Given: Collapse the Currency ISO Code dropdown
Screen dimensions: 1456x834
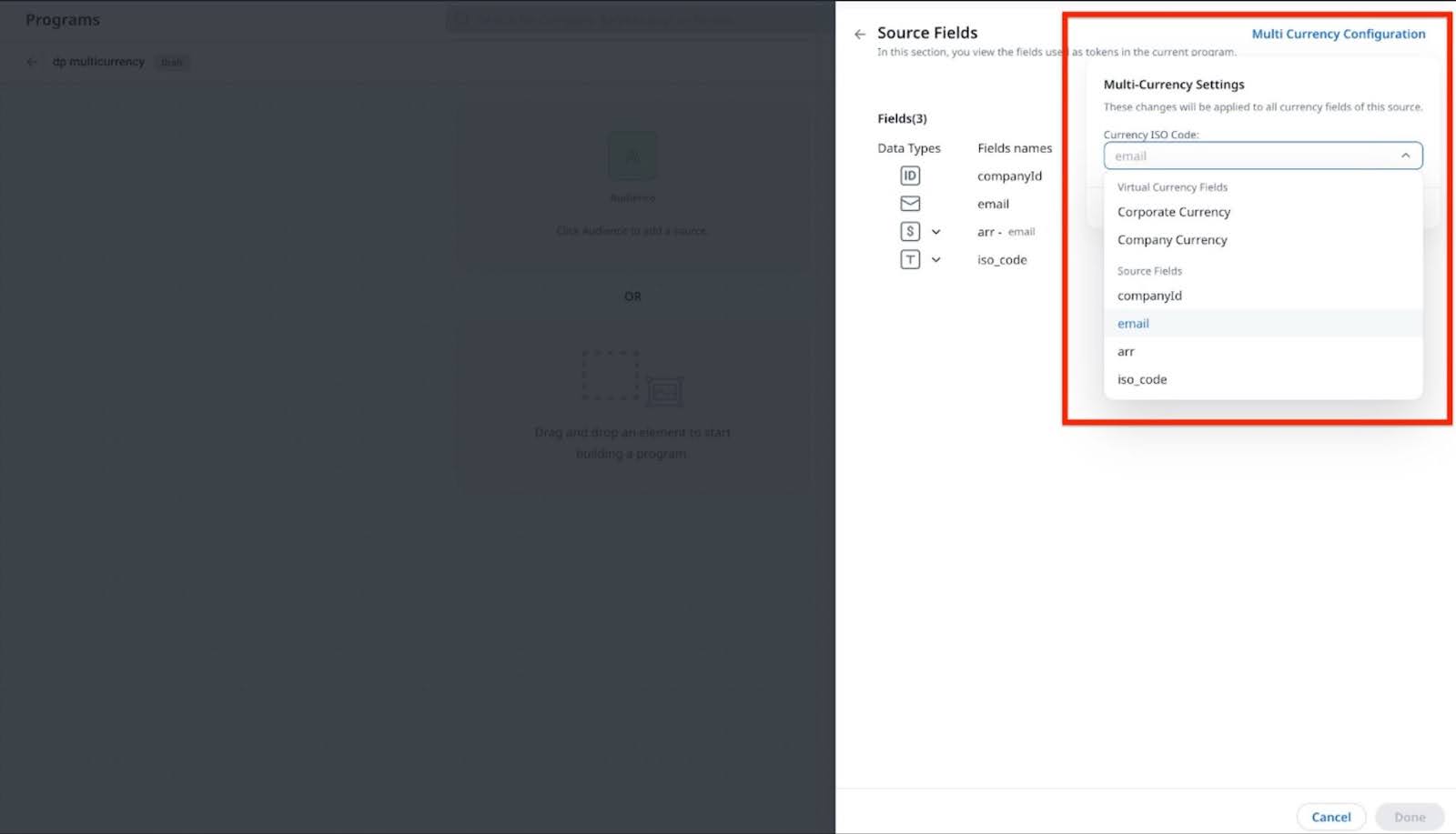Looking at the screenshot, I should [x=1405, y=156].
